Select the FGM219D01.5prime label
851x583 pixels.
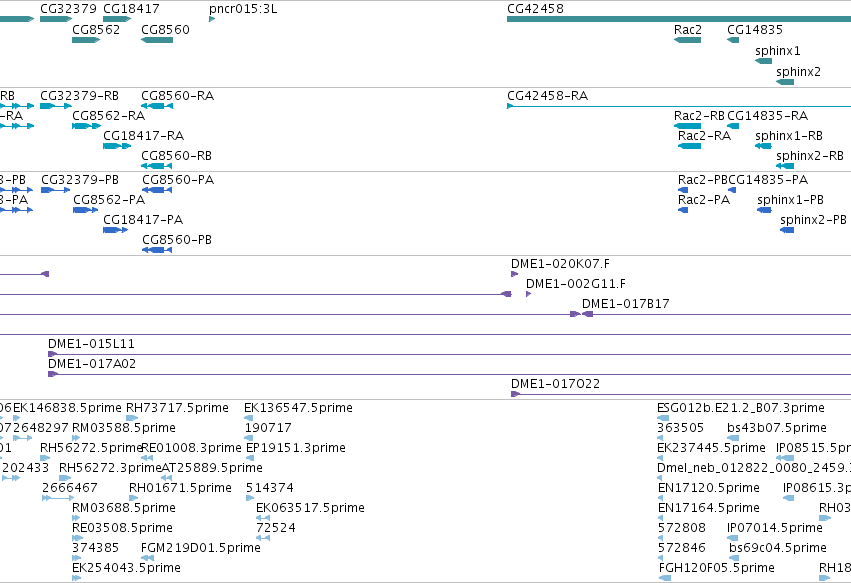(201, 548)
